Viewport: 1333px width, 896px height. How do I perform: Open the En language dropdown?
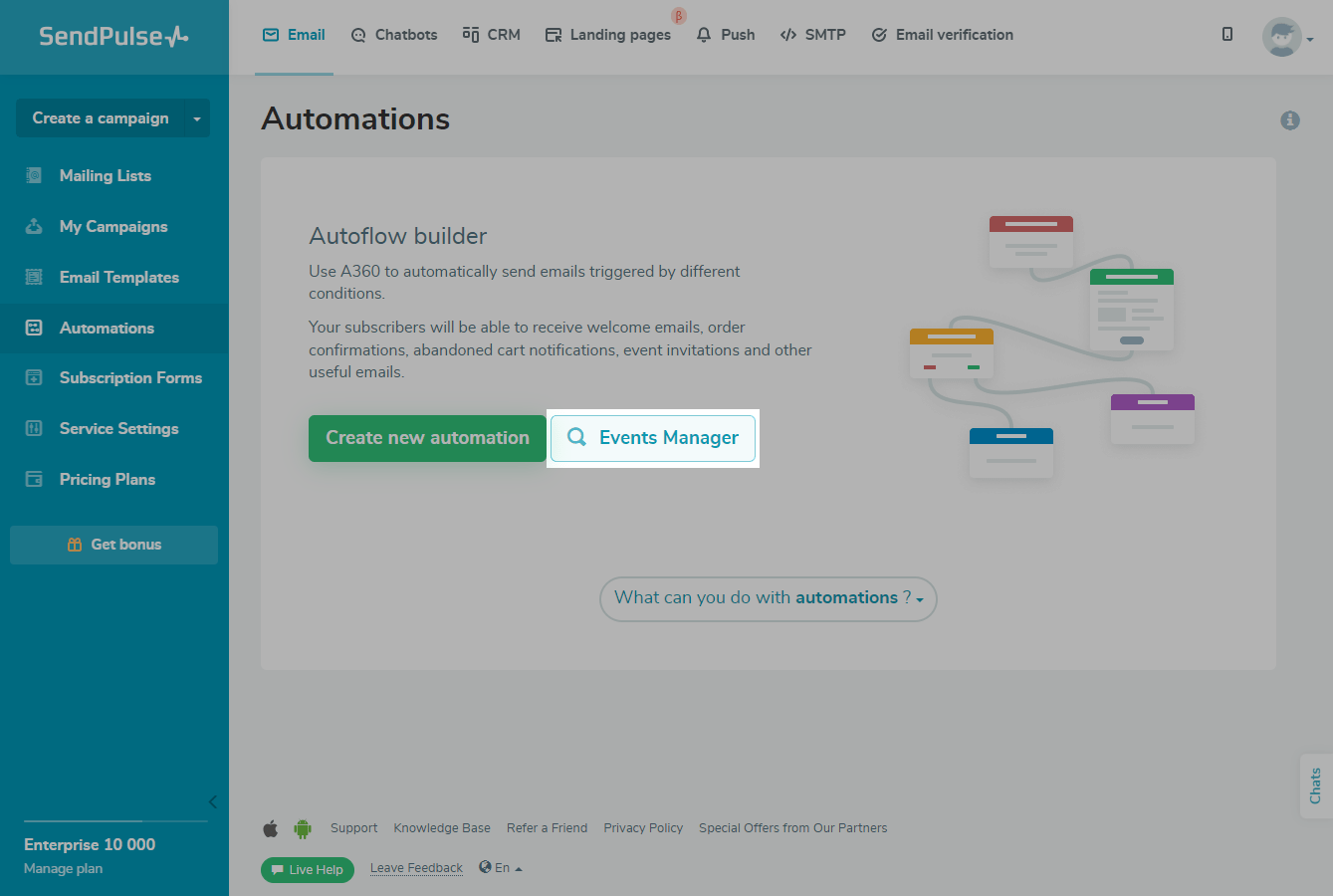pos(509,868)
